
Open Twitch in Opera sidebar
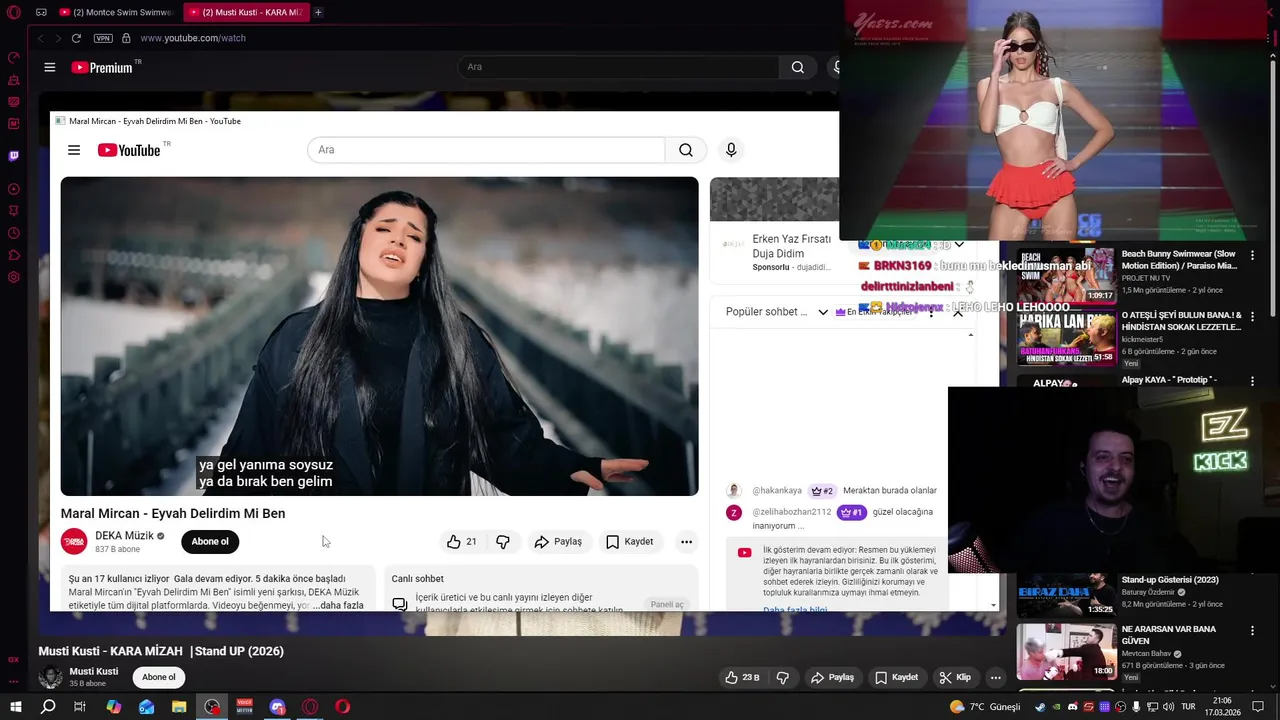14,156
